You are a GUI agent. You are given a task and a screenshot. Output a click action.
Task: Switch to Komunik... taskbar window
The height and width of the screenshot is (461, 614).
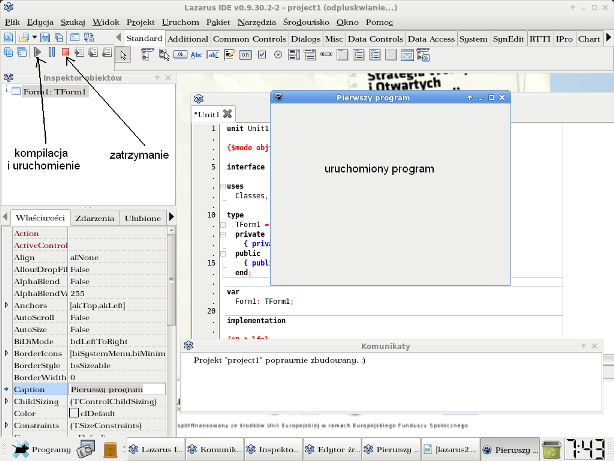tap(215, 449)
